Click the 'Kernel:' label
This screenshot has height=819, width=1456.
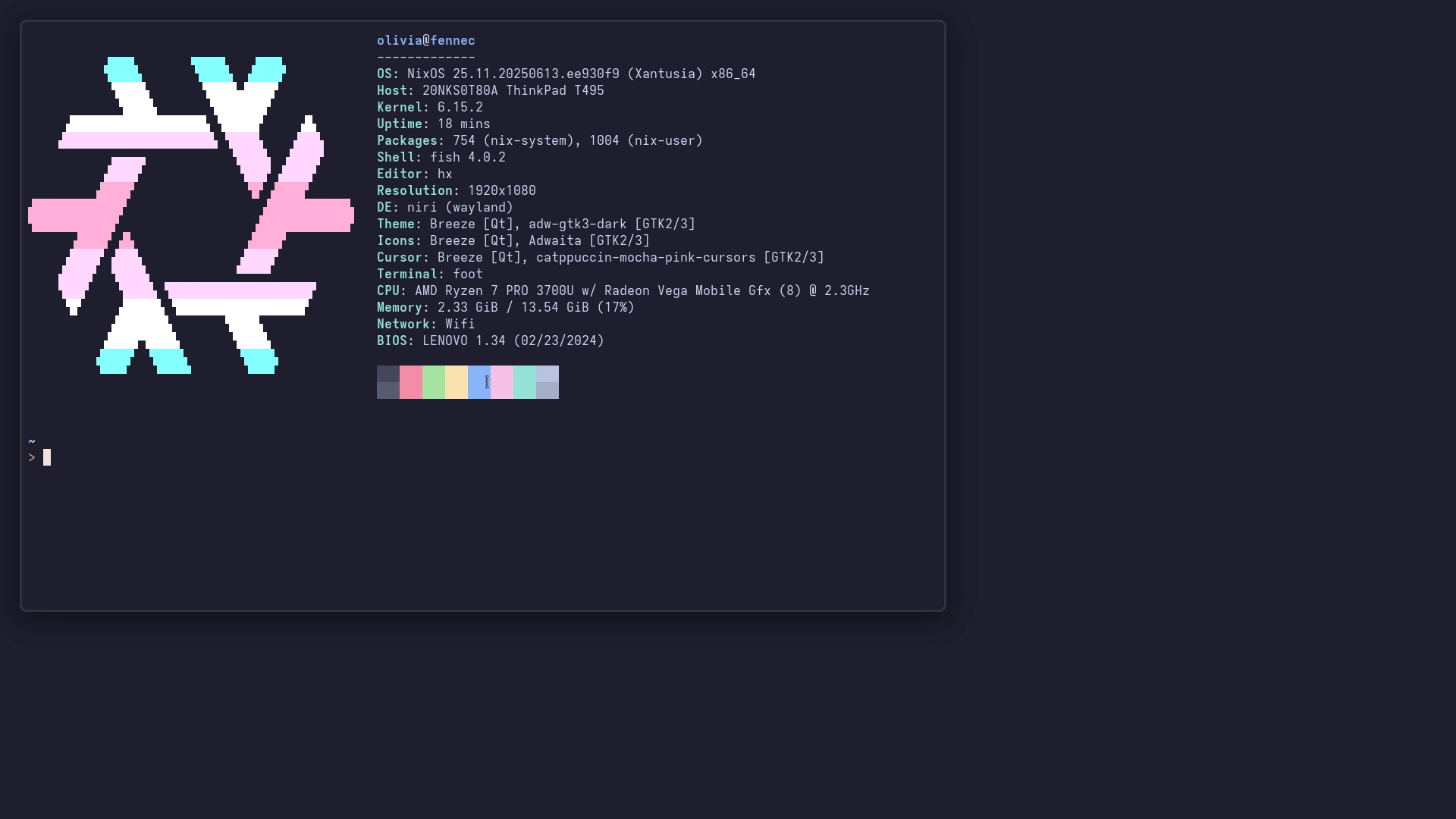pyautogui.click(x=403, y=108)
